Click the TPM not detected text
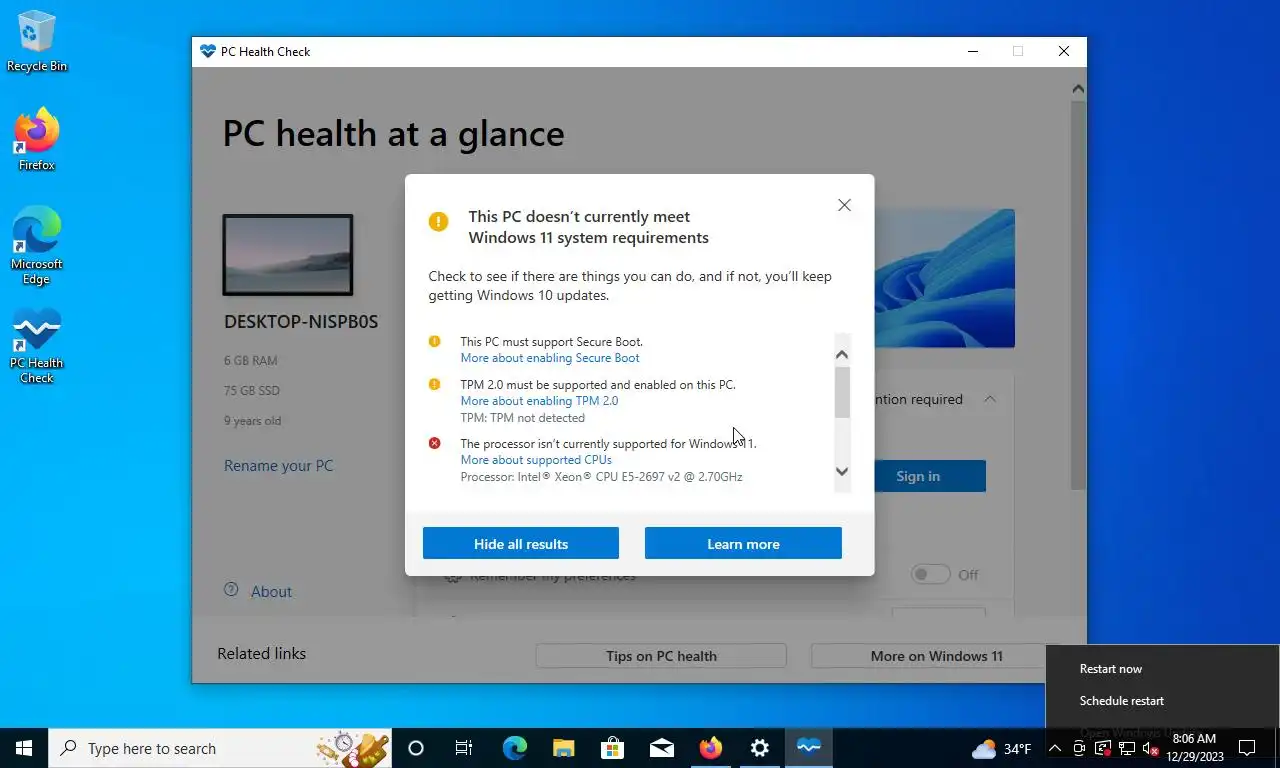This screenshot has height=768, width=1280. (x=522, y=418)
